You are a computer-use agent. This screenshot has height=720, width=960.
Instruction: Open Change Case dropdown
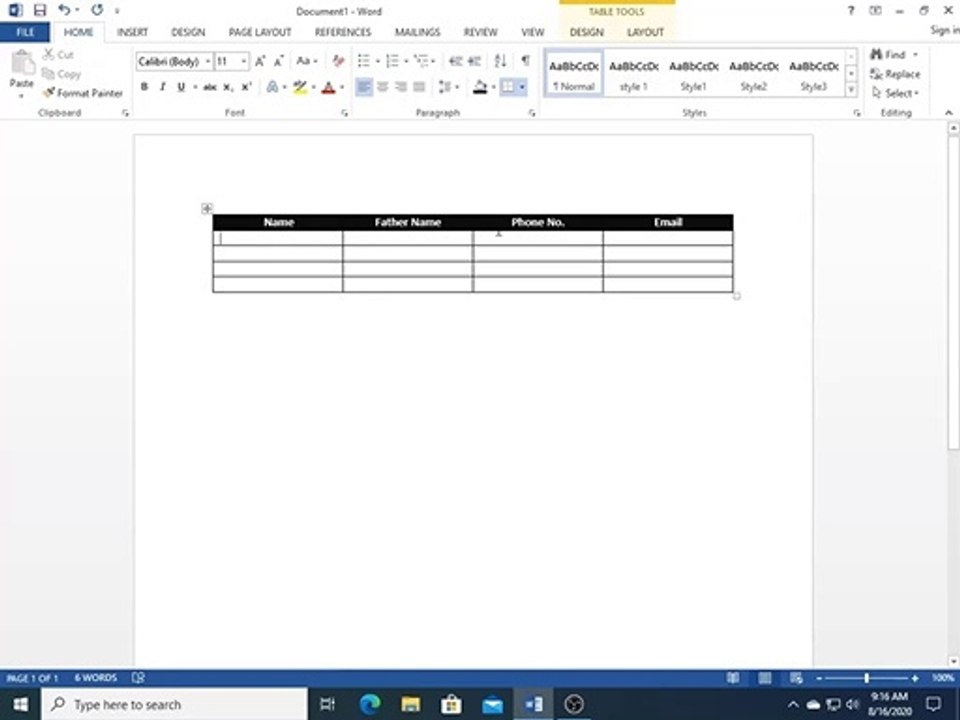pos(306,61)
